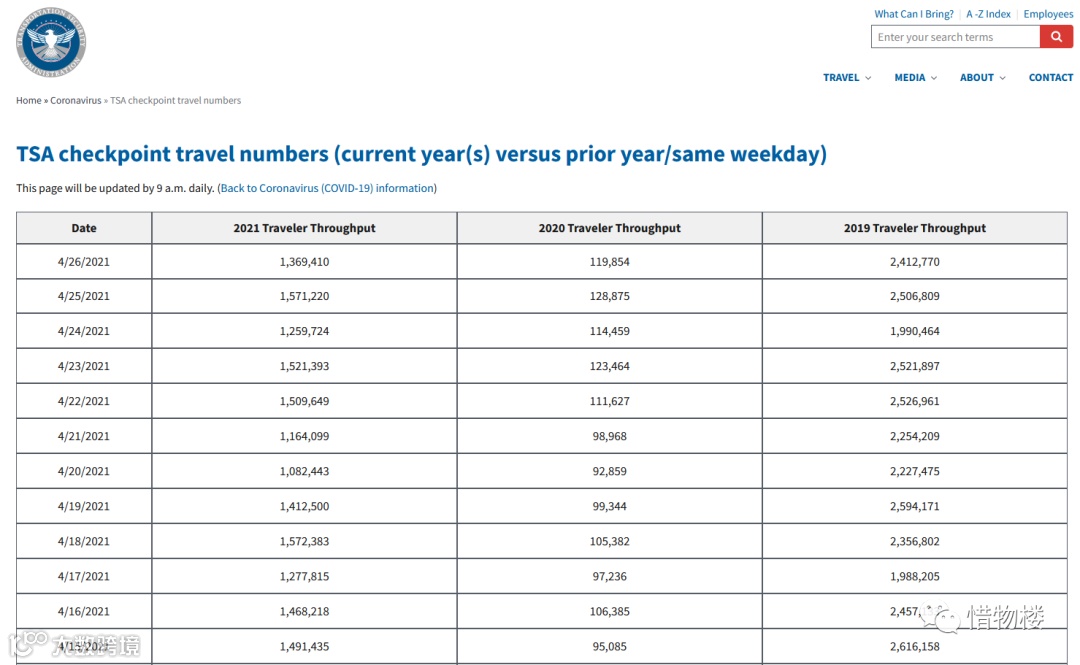
Task: Click the 1,369,410 throughput value
Action: coord(304,262)
